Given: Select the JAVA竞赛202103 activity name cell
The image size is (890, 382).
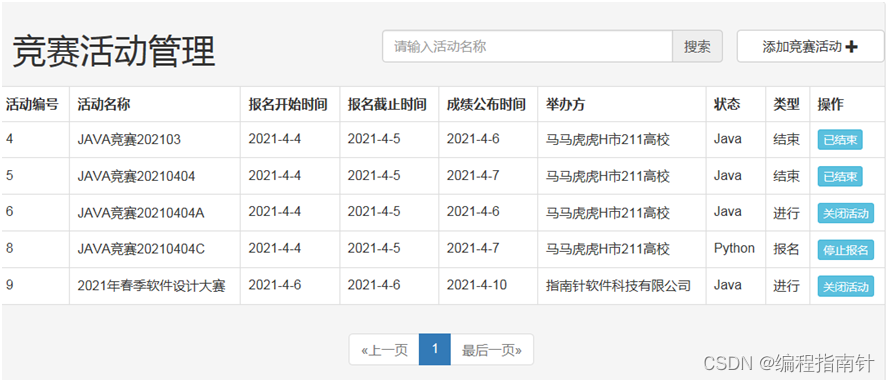Looking at the screenshot, I should tap(155, 140).
